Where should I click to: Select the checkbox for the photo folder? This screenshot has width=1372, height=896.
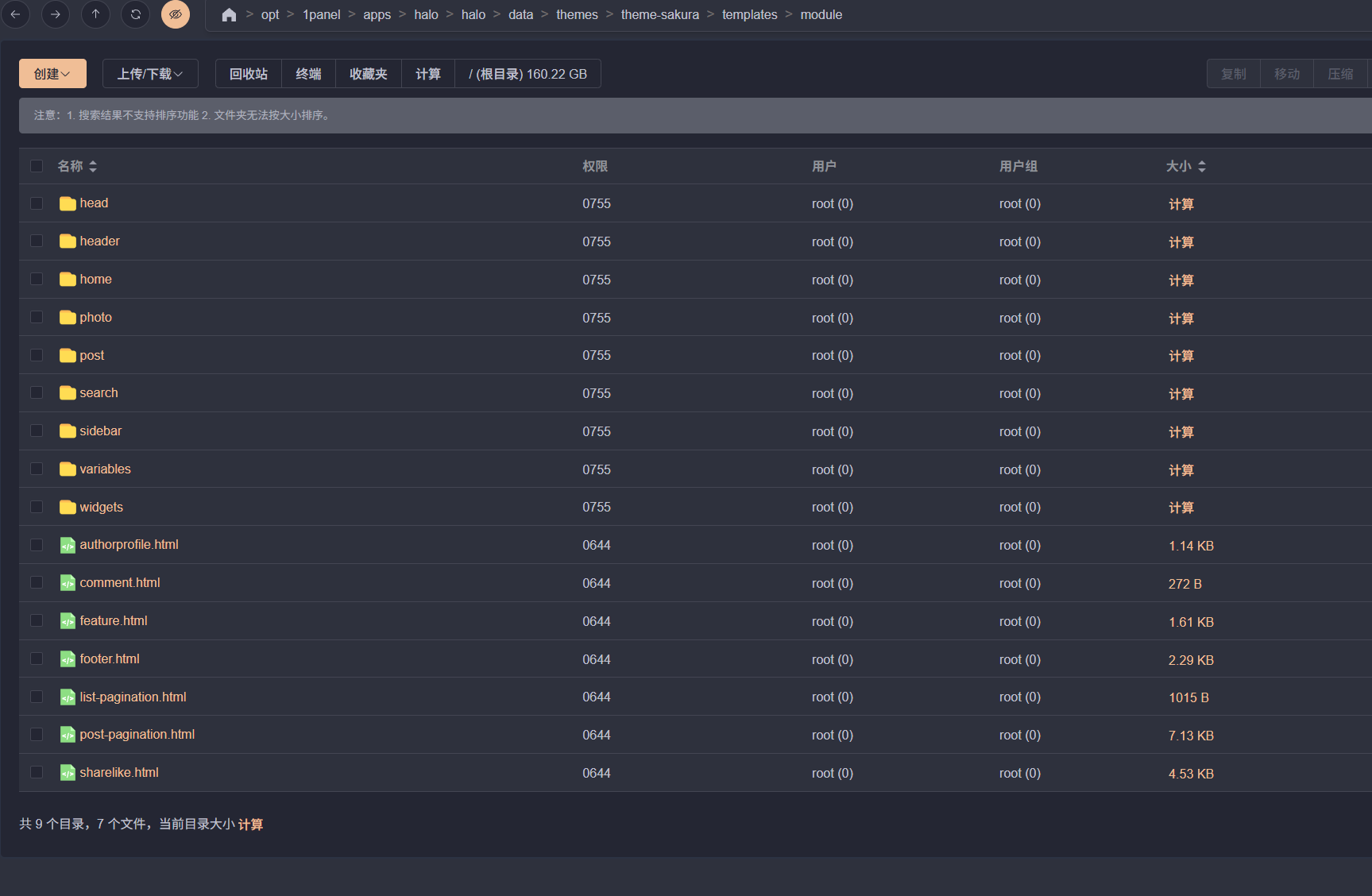click(x=37, y=317)
